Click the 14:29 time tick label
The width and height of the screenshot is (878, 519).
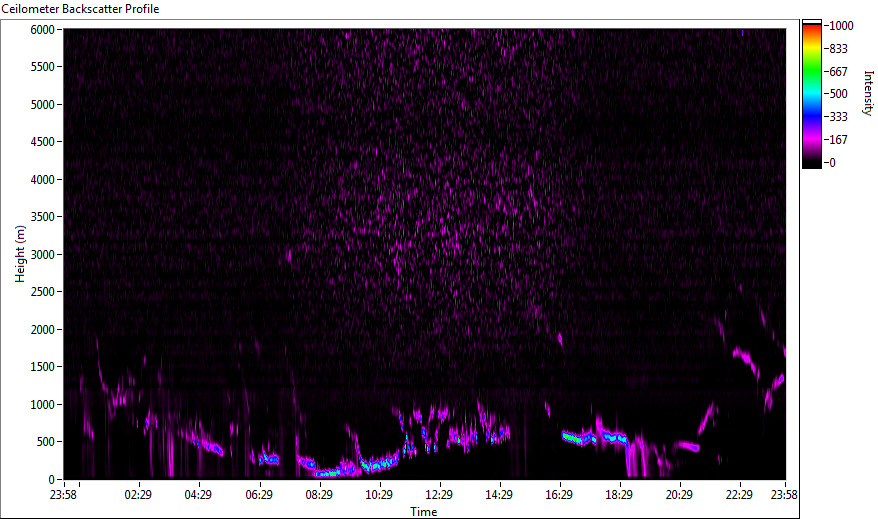[499, 495]
